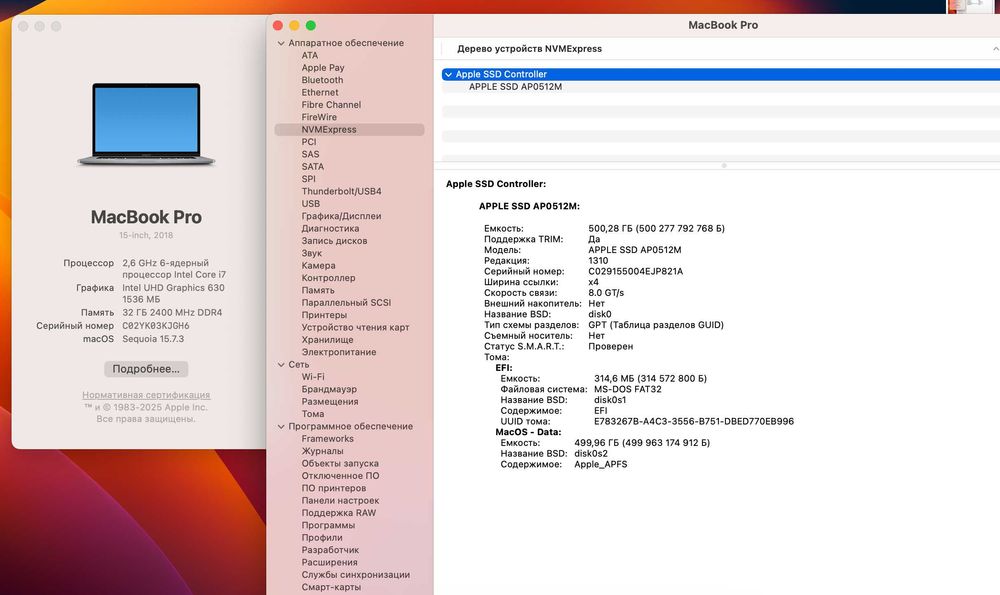Select Программы in the sidebar
1000x595 pixels.
[x=328, y=525]
